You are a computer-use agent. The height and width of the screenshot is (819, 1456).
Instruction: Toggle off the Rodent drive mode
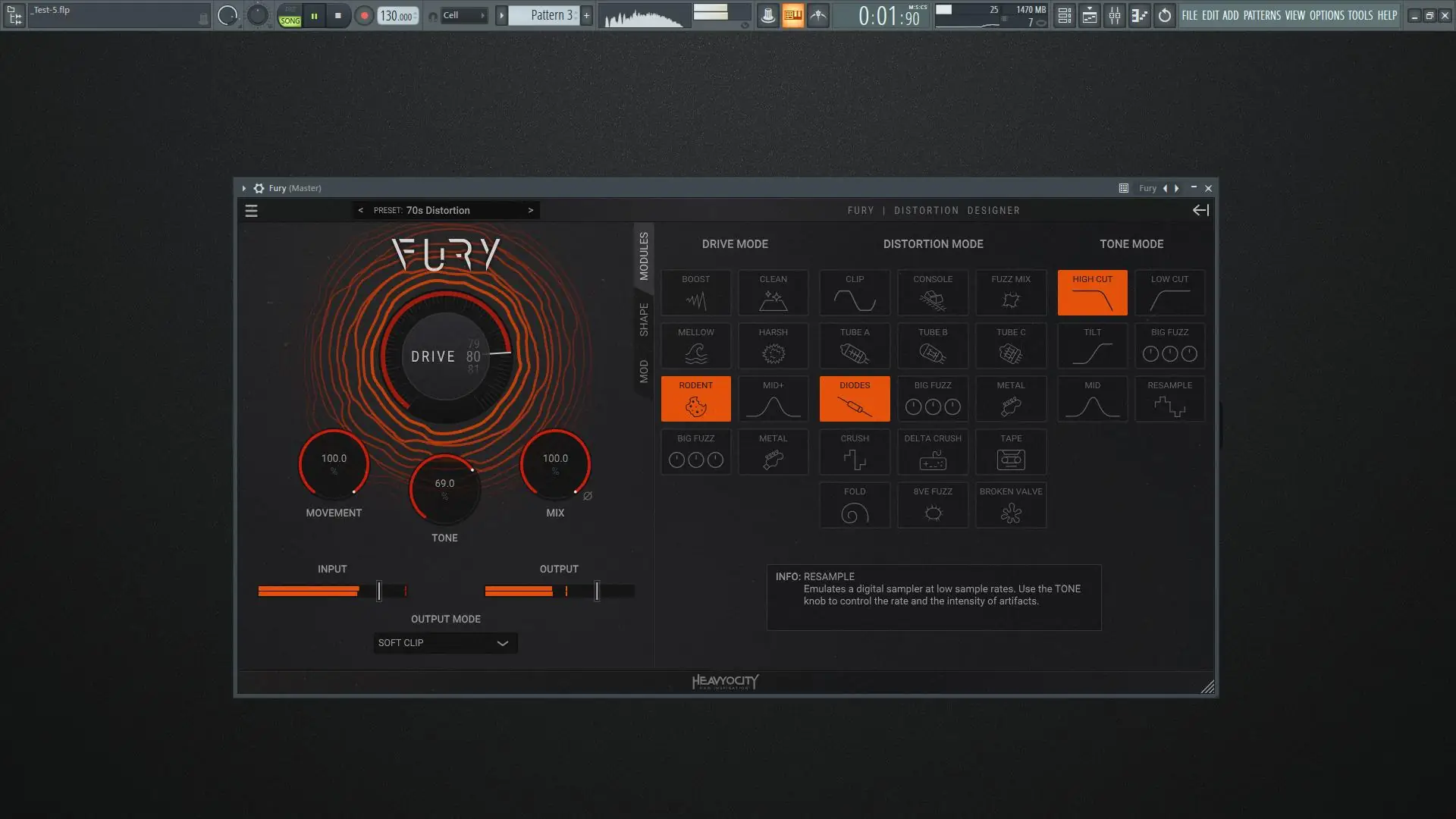[695, 399]
